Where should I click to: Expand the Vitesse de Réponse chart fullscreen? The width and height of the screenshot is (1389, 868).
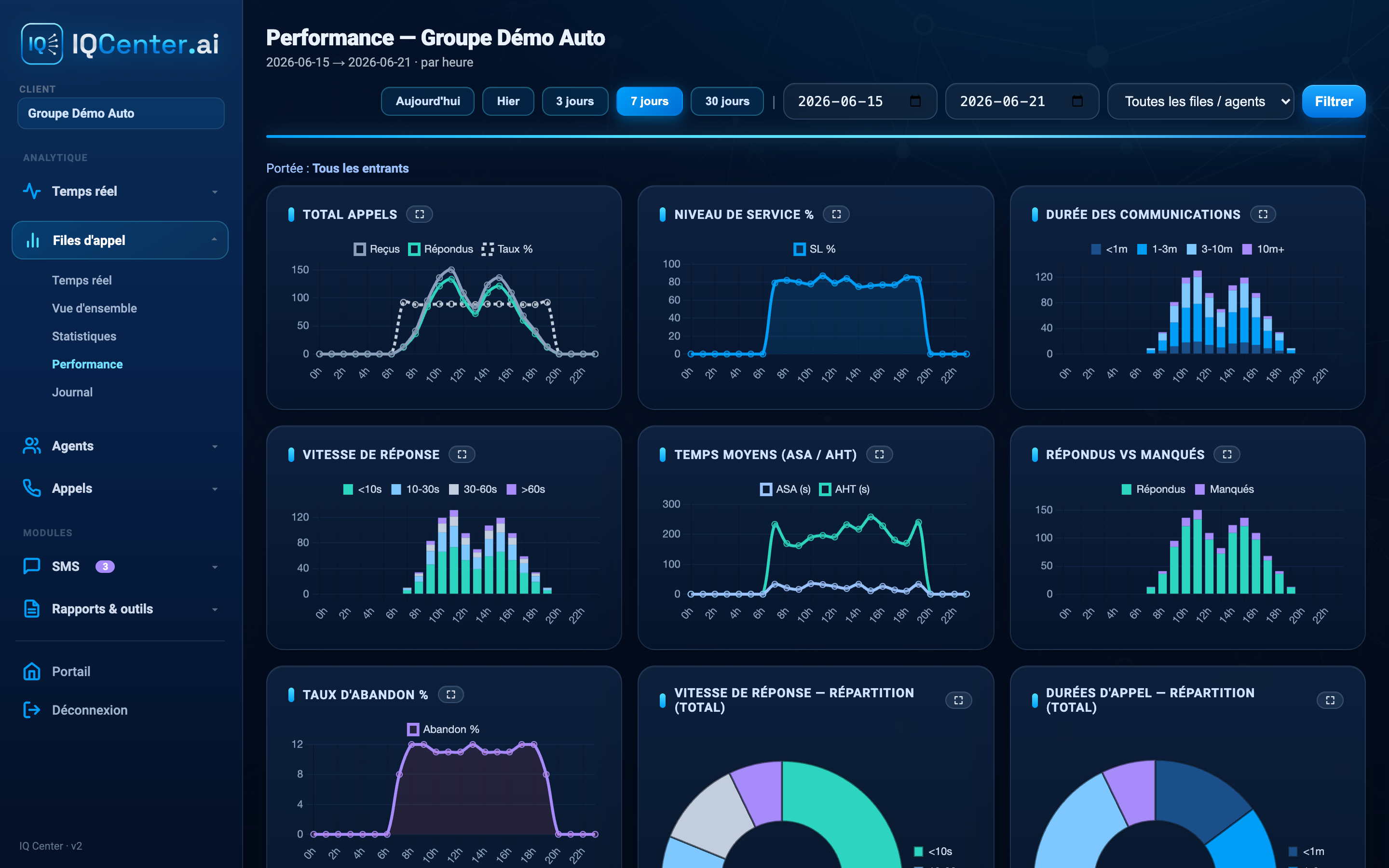tap(462, 455)
